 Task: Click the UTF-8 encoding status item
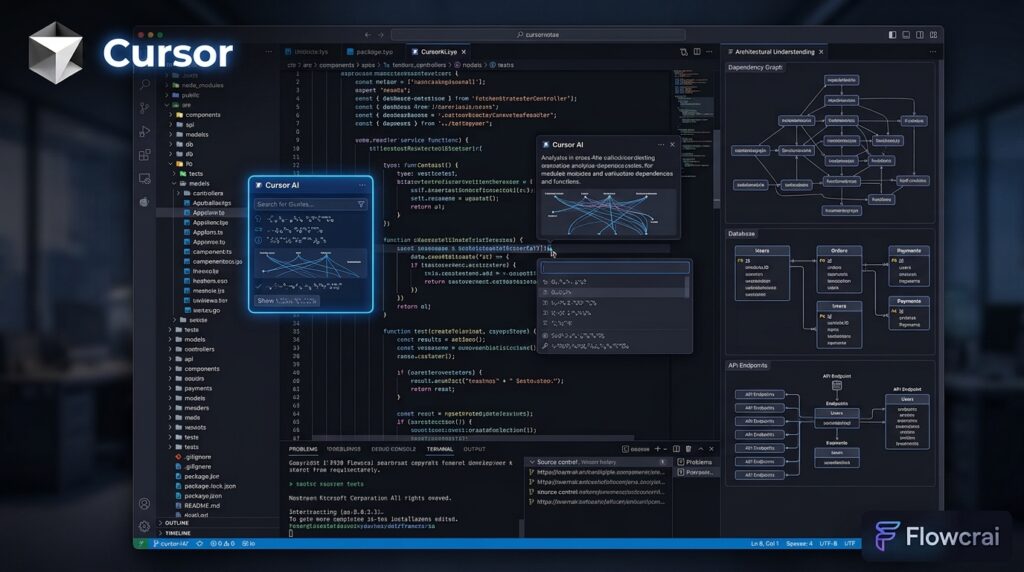(828, 543)
